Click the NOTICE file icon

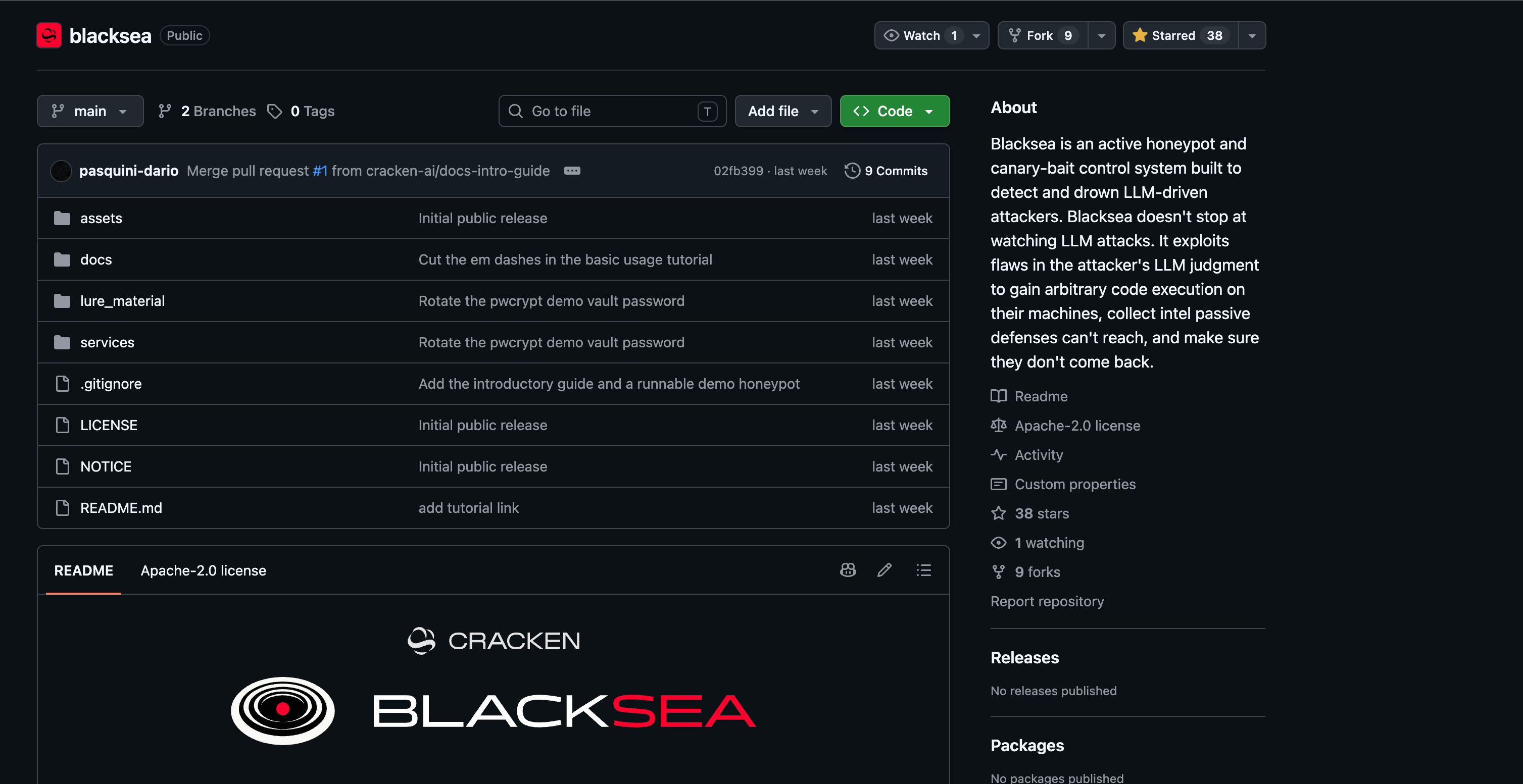coord(62,466)
